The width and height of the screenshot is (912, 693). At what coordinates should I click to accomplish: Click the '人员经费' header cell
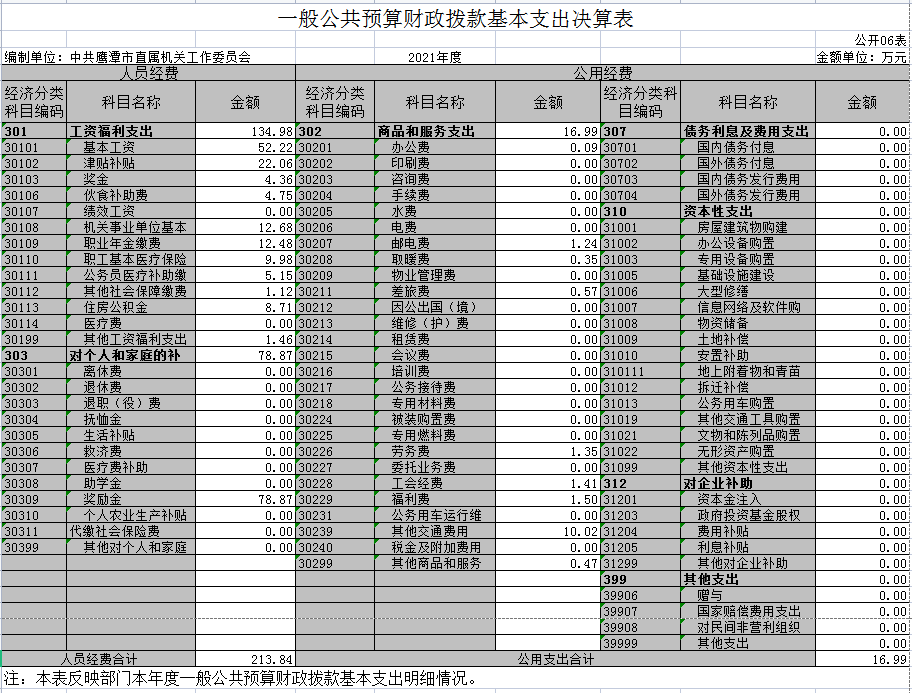point(149,73)
